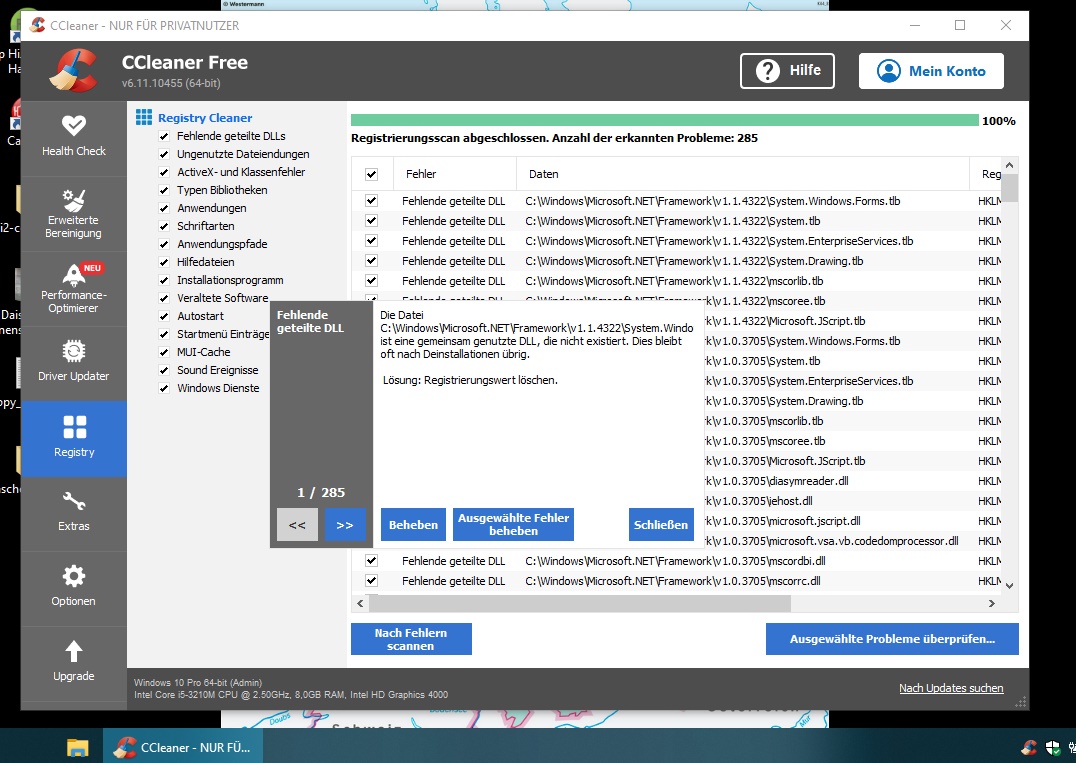Toggle Installationsprogramm checkbox
The image size is (1076, 763).
click(164, 280)
